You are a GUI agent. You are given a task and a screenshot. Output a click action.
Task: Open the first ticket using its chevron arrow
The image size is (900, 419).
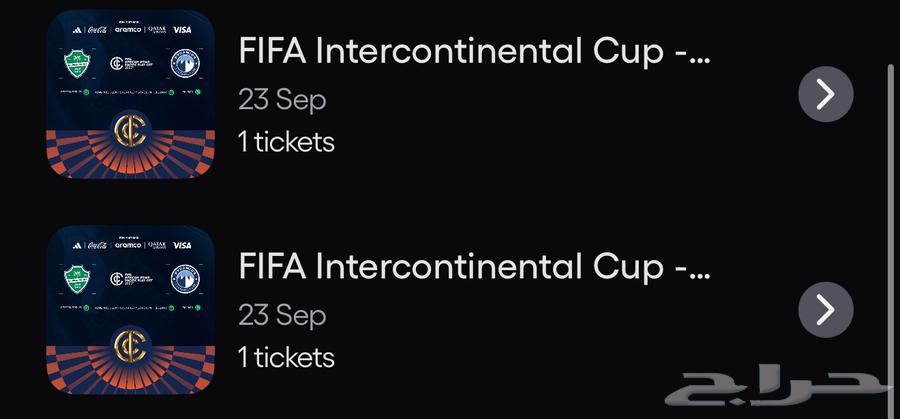[825, 95]
